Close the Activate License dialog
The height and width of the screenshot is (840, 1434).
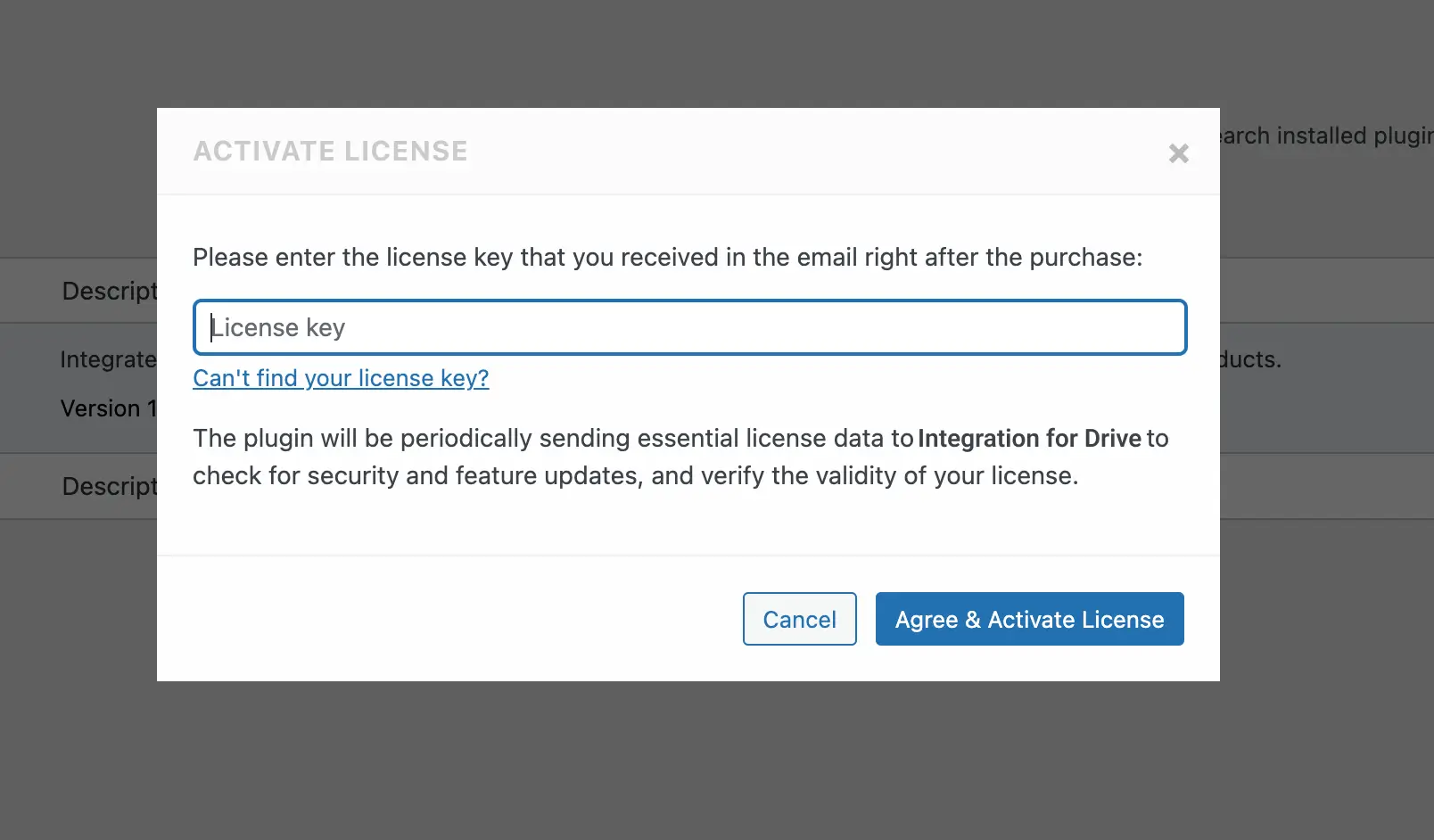1178,153
